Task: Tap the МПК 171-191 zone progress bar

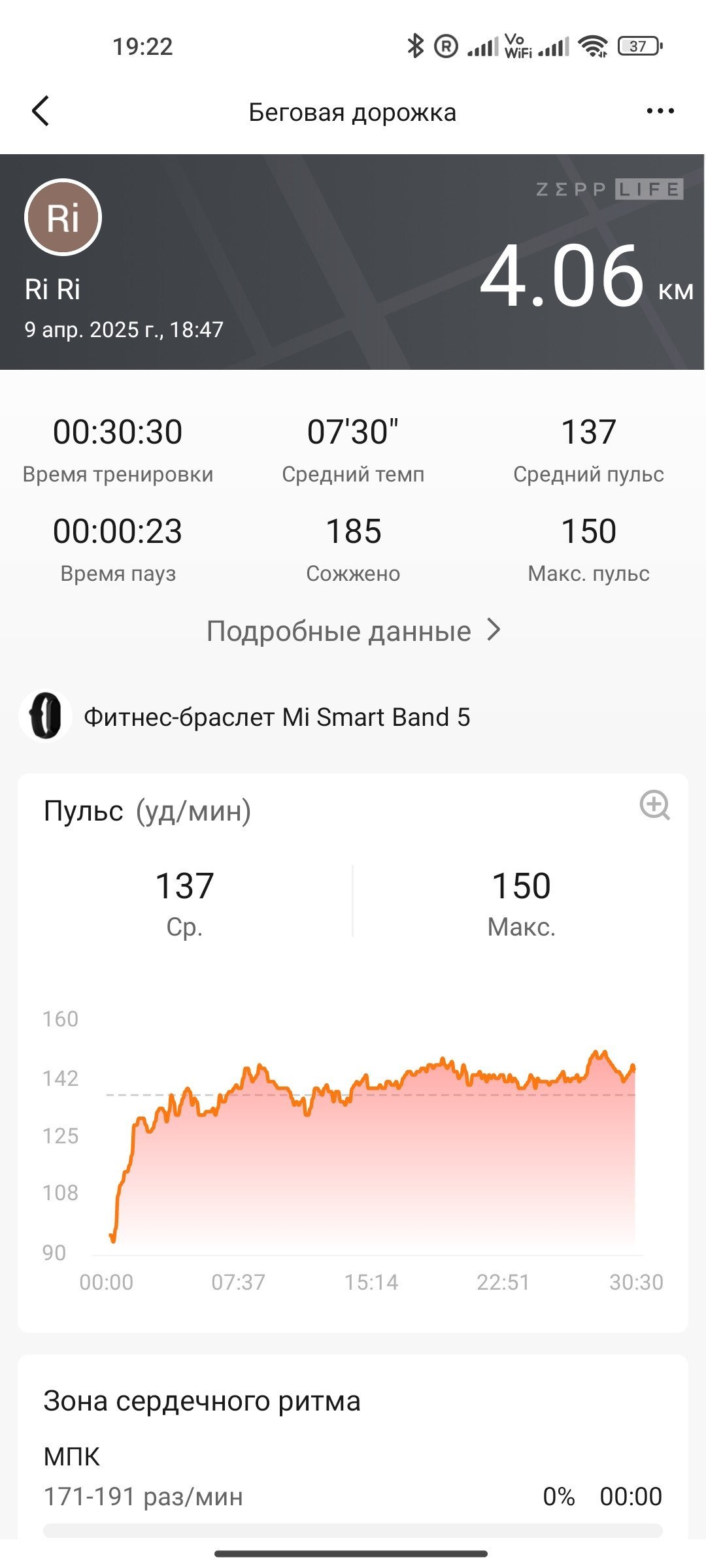Action: click(x=353, y=1531)
